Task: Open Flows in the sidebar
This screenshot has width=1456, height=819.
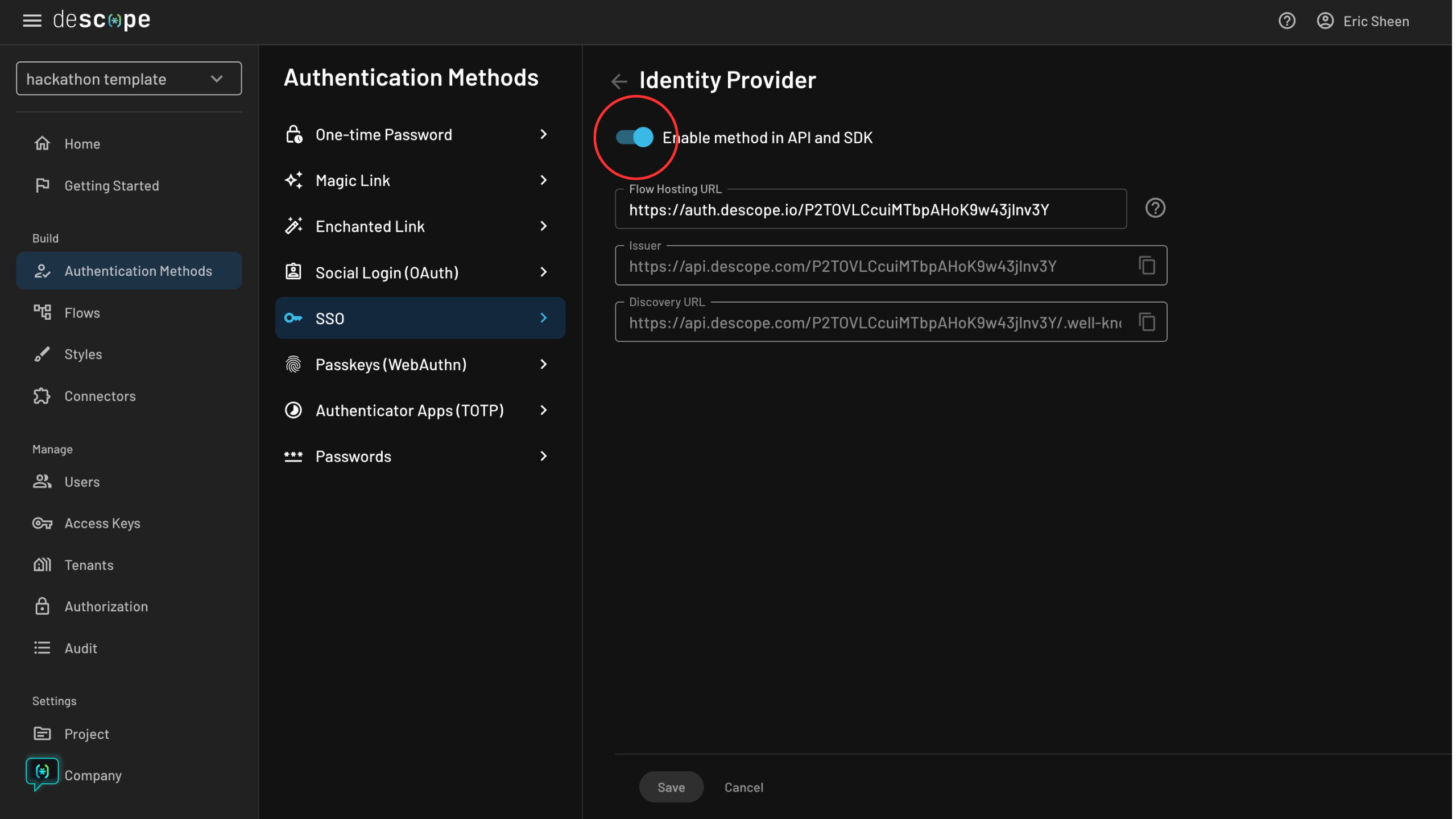Action: pos(82,313)
